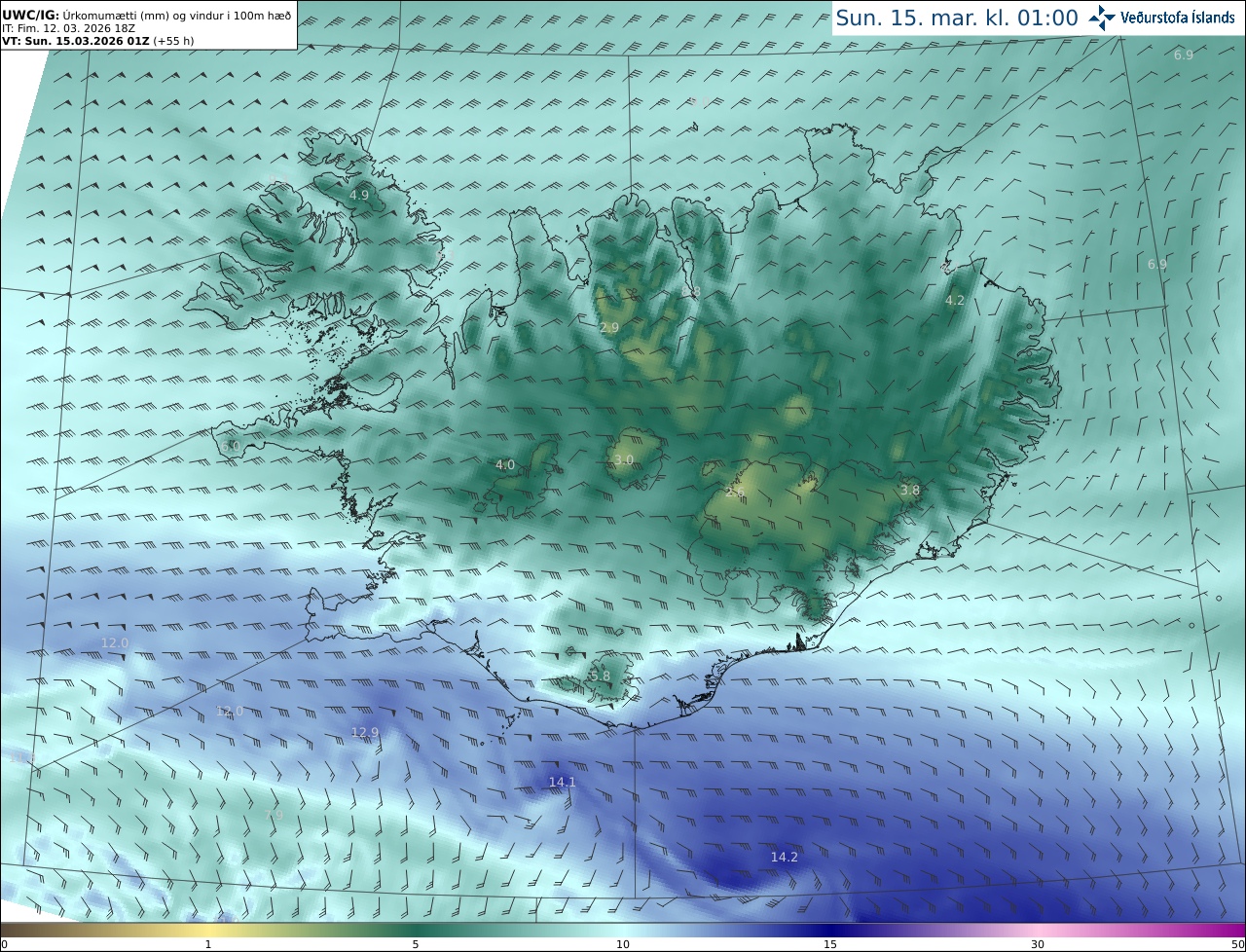This screenshot has width=1246, height=952.
Task: Click the 15 tick on the color scale
Action: (x=830, y=944)
